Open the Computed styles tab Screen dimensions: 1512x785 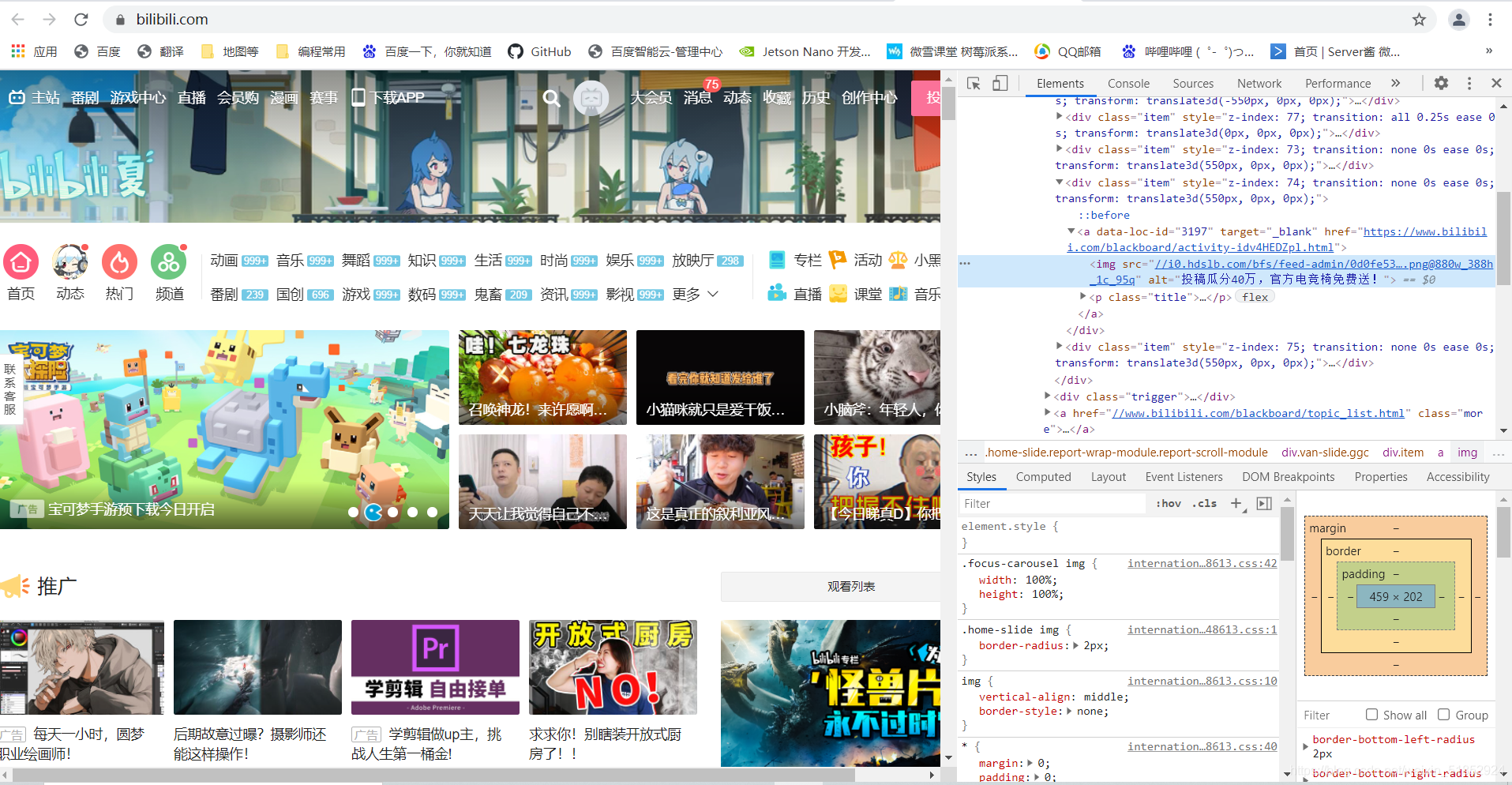pyautogui.click(x=1043, y=477)
